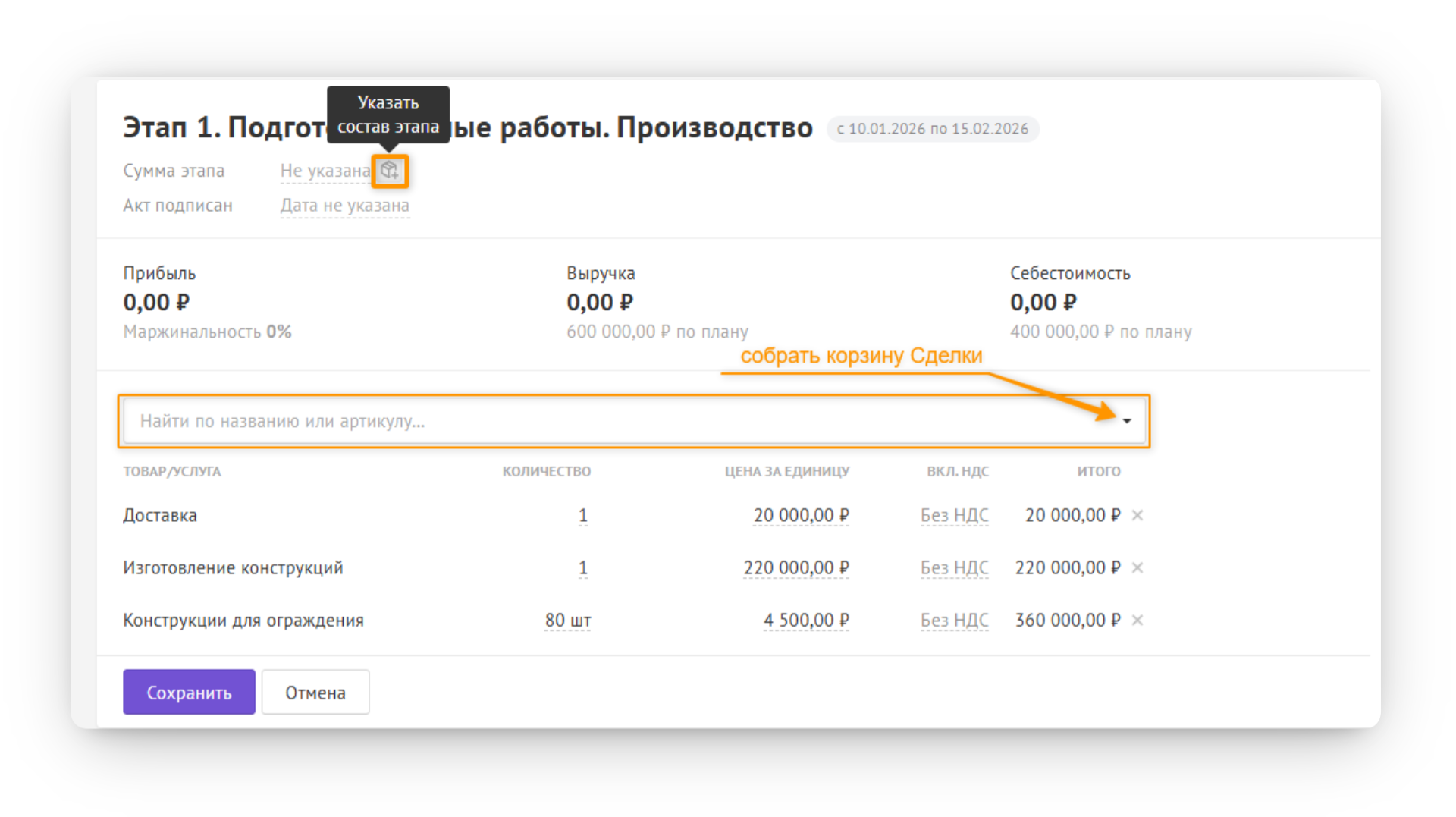Remove the Доставка row
The width and height of the screenshot is (1456, 817).
[1137, 515]
